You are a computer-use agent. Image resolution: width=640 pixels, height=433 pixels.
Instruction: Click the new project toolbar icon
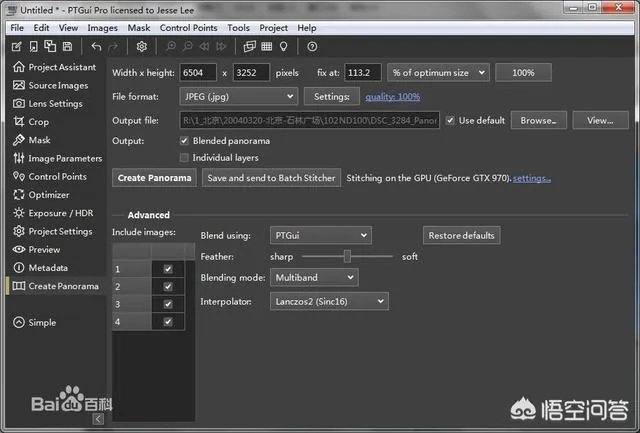click(17, 46)
